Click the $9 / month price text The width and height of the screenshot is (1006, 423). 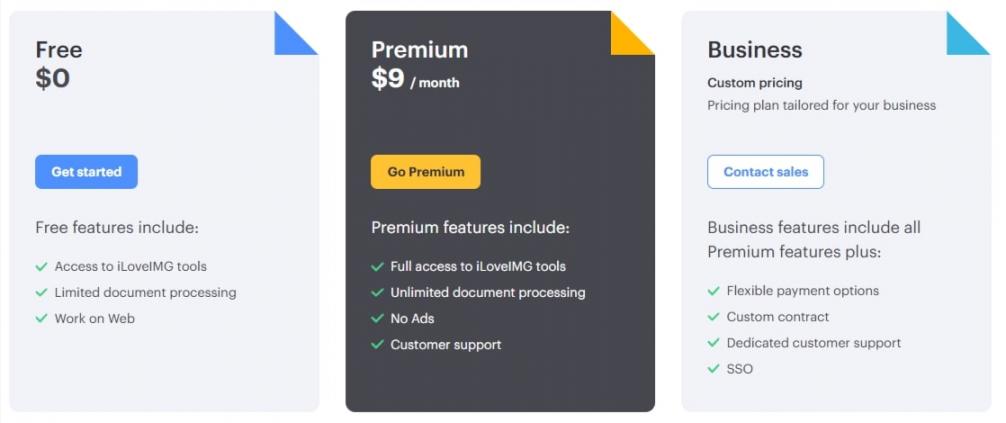pos(415,80)
